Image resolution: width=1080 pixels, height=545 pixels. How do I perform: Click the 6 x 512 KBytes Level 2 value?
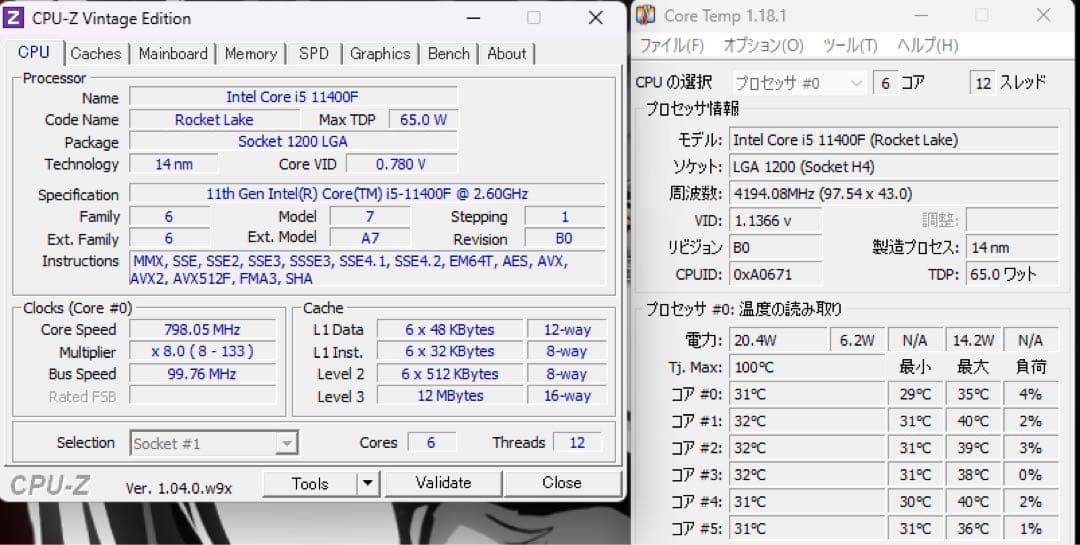coord(450,374)
